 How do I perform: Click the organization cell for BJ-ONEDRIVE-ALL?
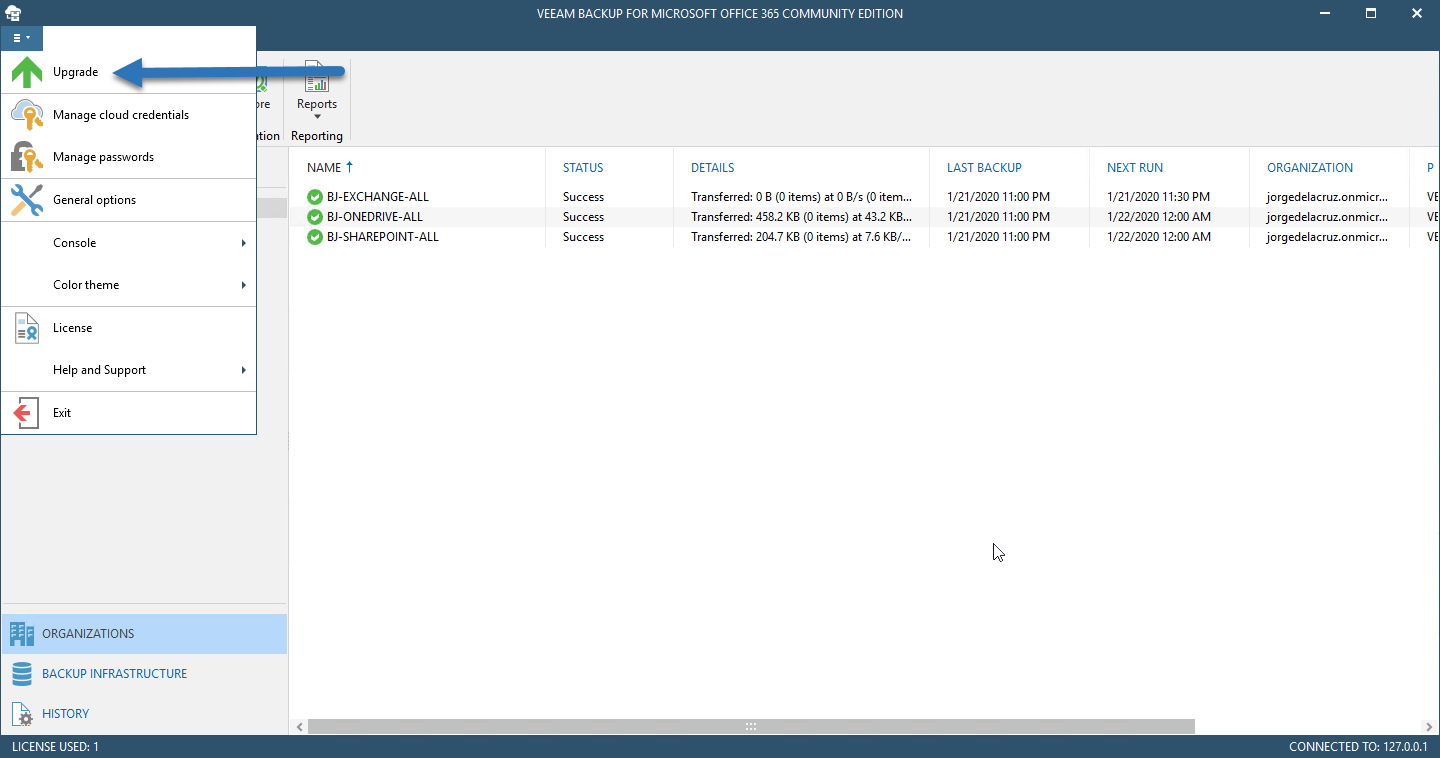tap(1328, 217)
